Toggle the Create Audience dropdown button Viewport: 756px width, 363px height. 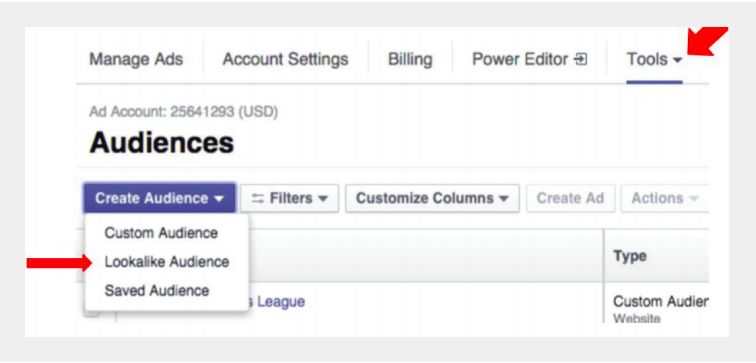(160, 198)
